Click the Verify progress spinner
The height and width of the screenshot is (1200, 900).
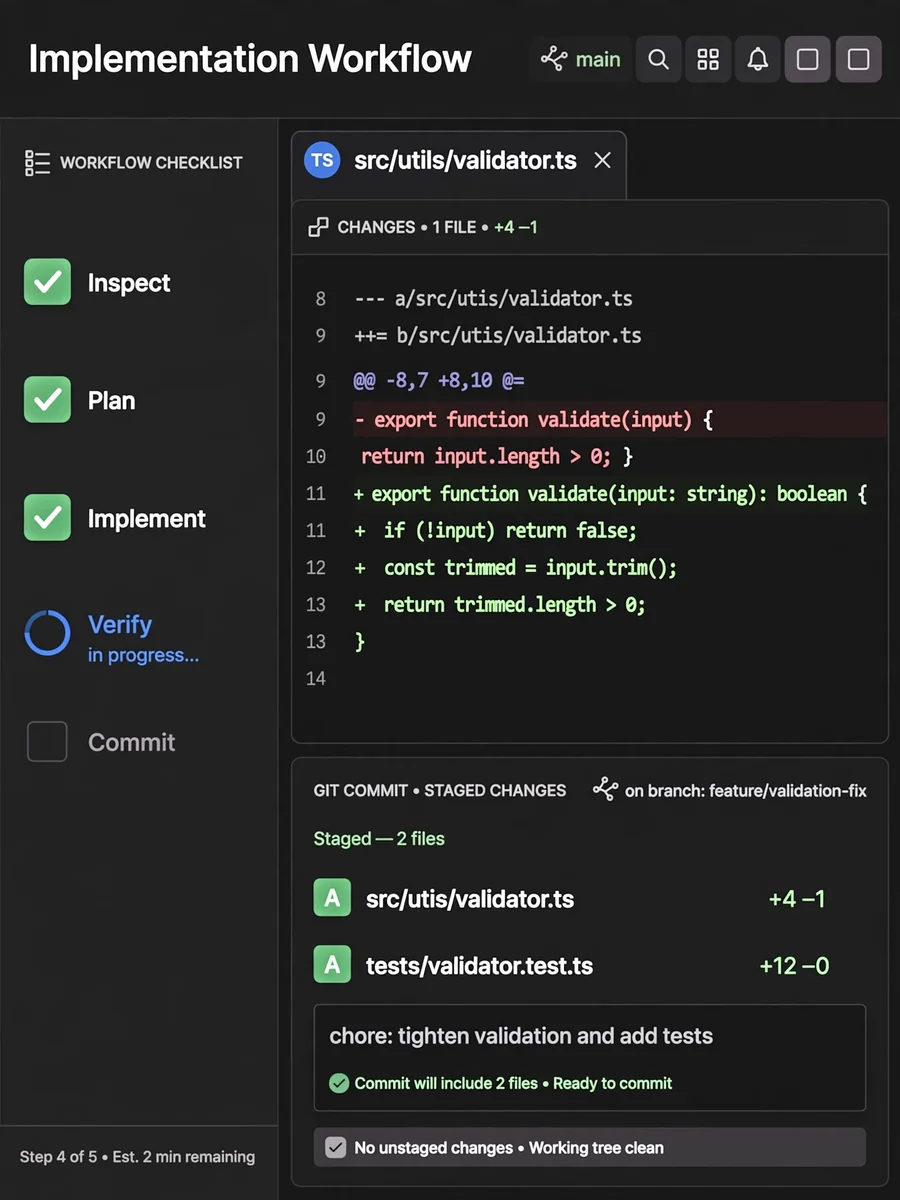click(47, 633)
